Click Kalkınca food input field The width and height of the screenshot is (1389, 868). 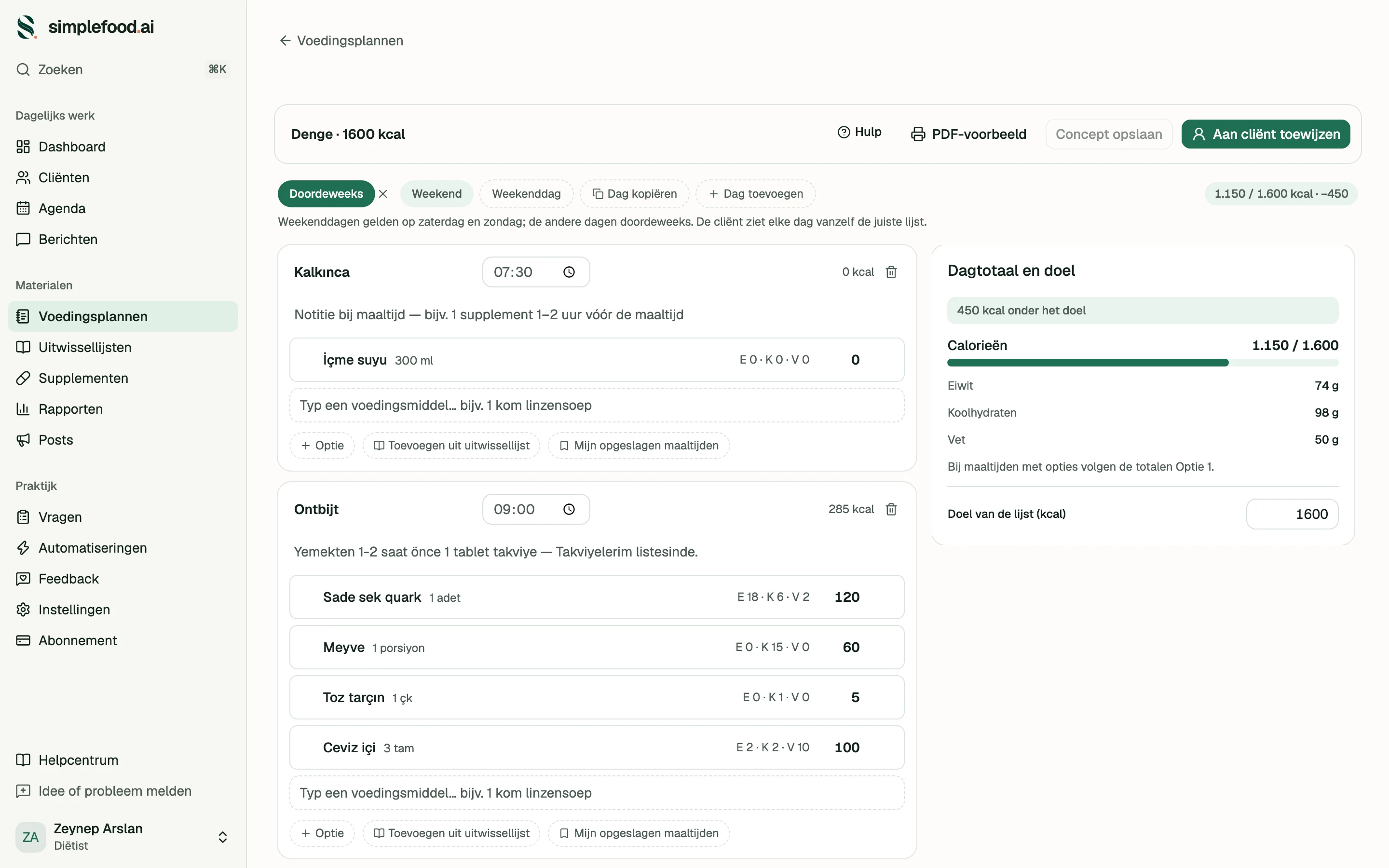596,405
